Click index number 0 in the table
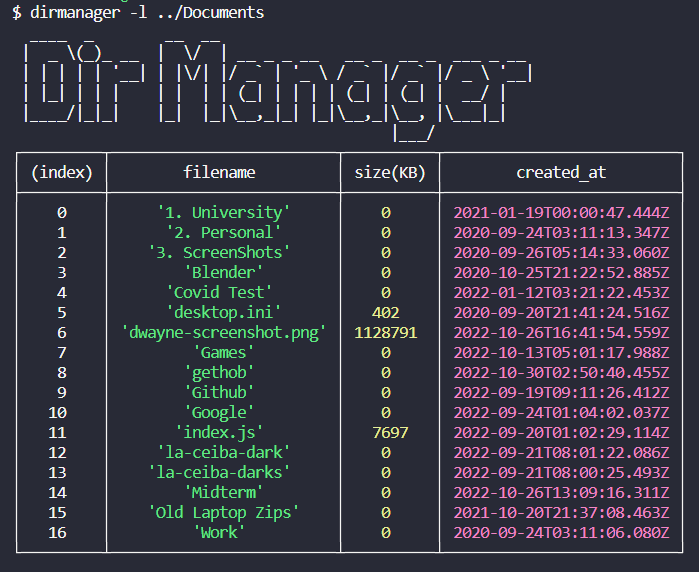699x572 pixels. pos(62,213)
